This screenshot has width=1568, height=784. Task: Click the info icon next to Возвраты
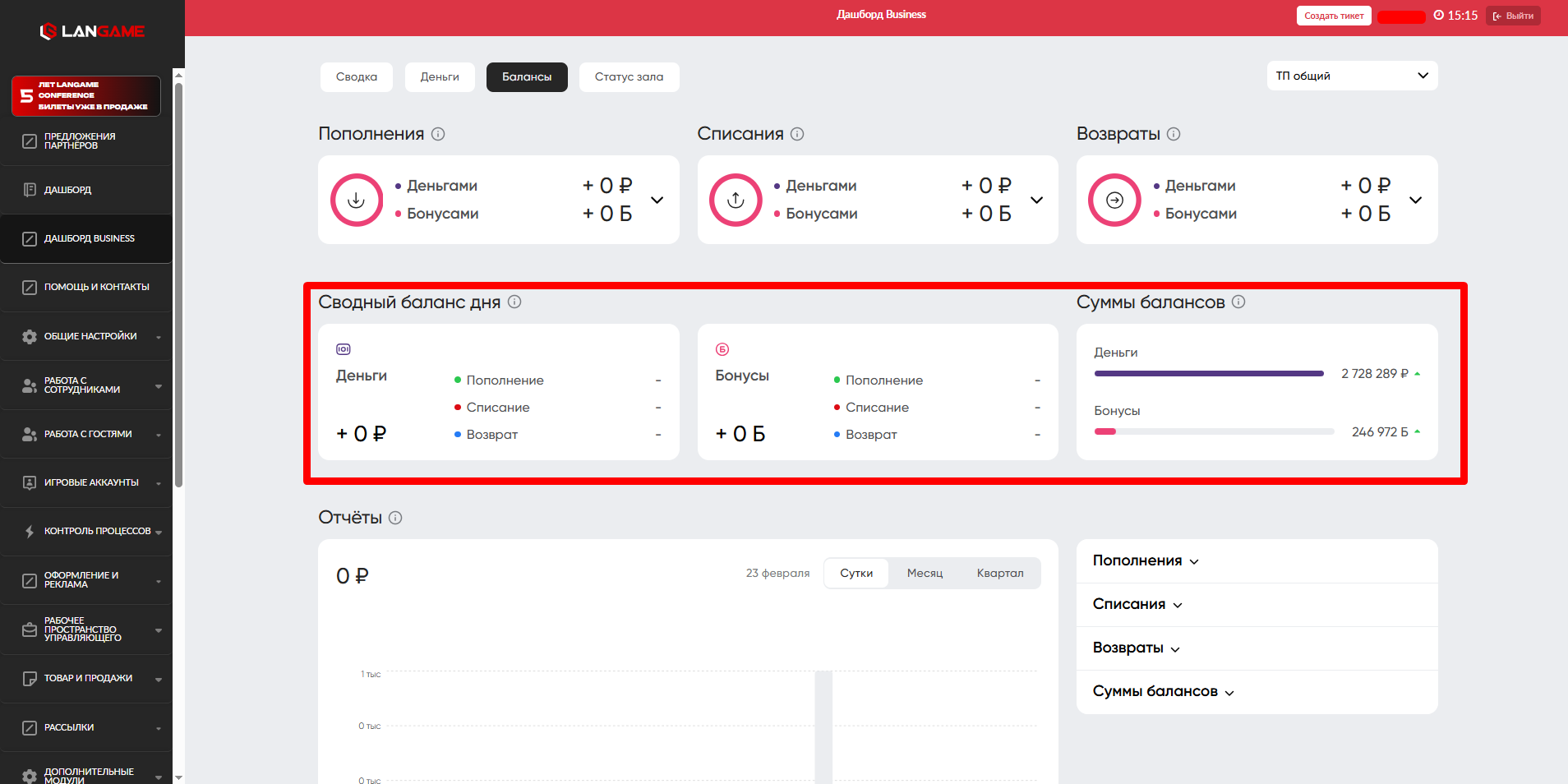point(1174,134)
